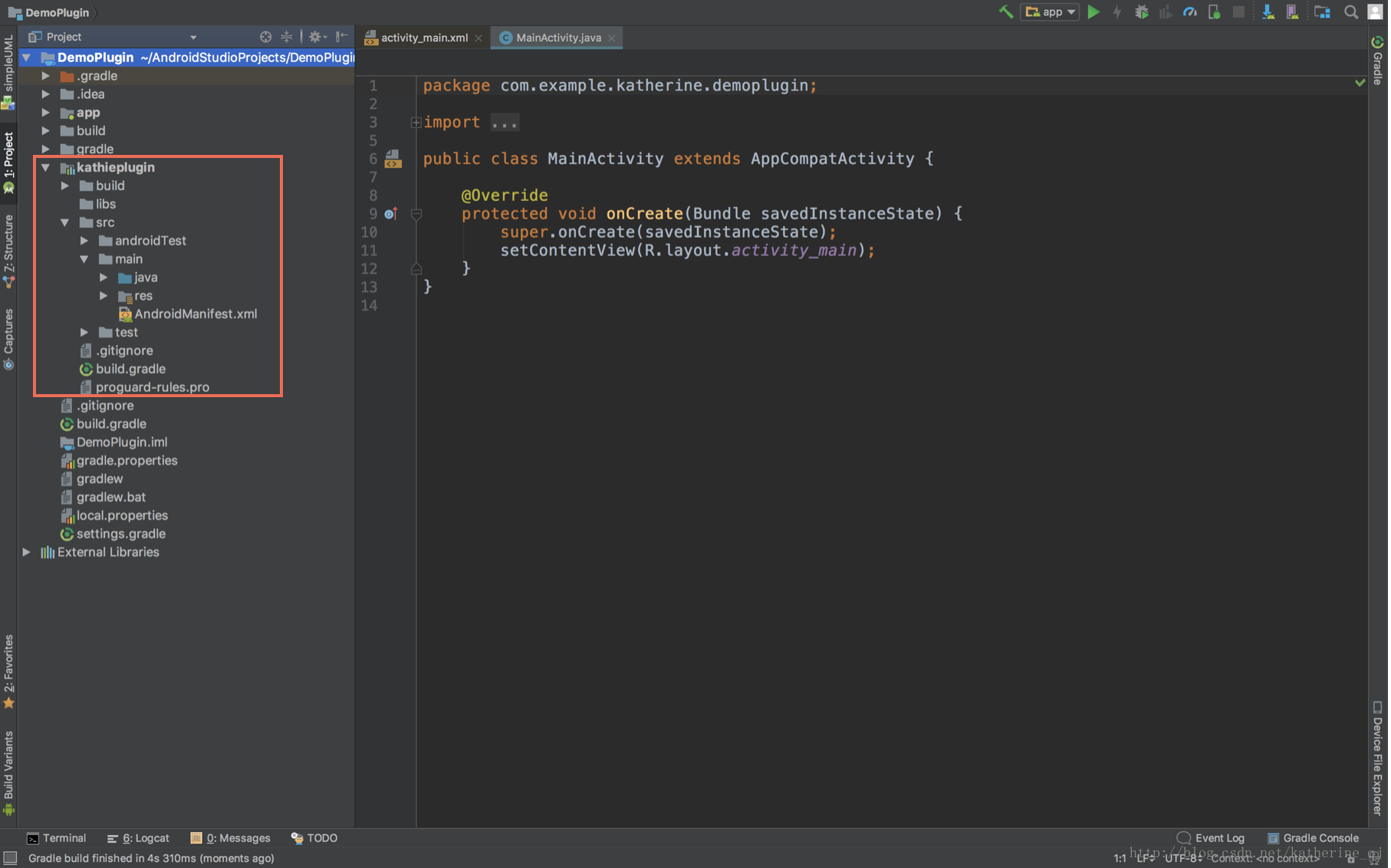The image size is (1391, 868).
Task: Open the TODO tool window
Action: click(314, 838)
